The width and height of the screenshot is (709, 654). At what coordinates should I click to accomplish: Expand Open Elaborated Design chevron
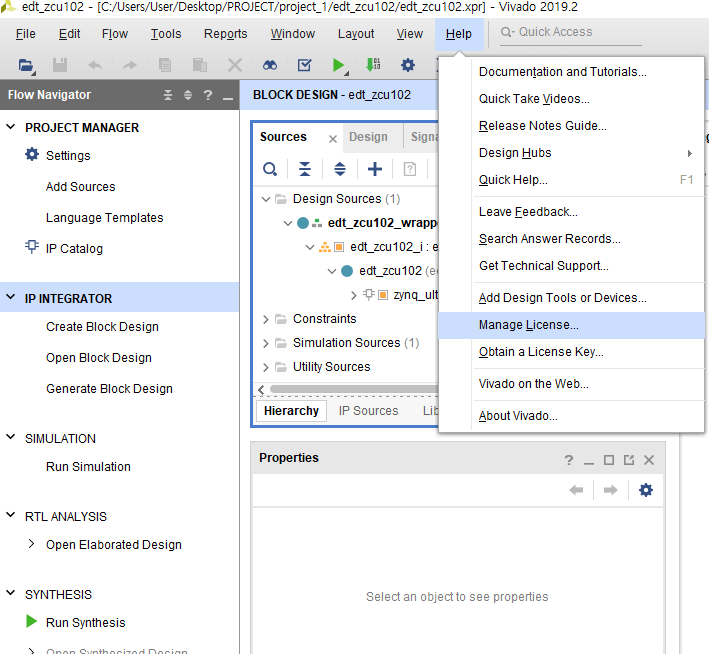[31, 544]
